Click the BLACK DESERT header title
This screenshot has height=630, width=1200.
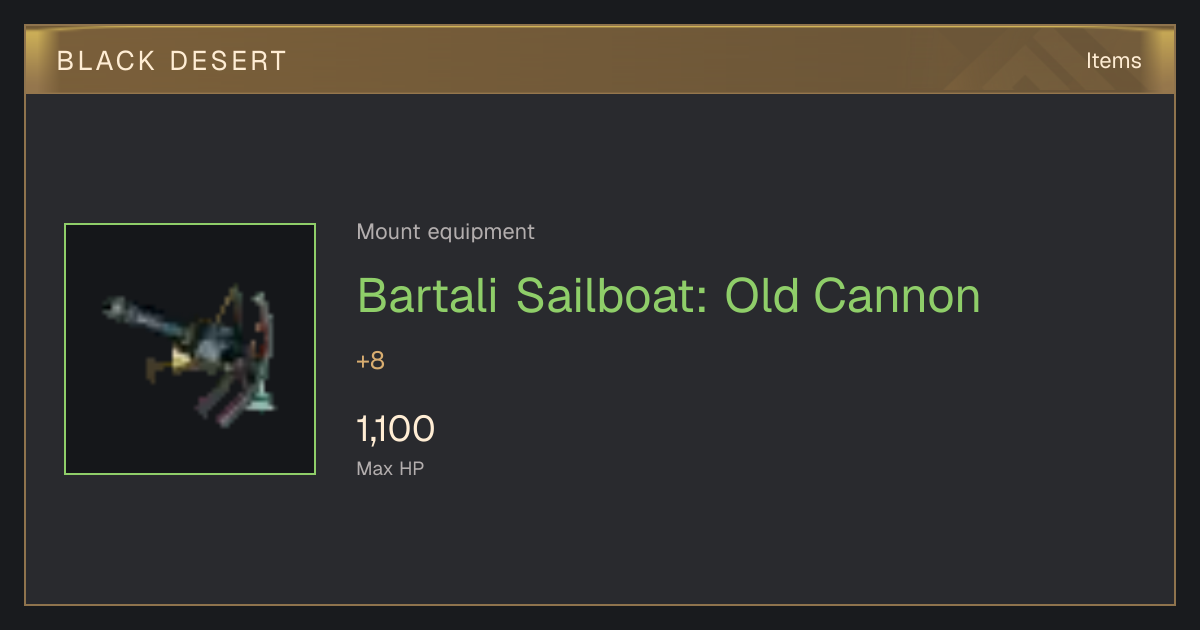(172, 61)
